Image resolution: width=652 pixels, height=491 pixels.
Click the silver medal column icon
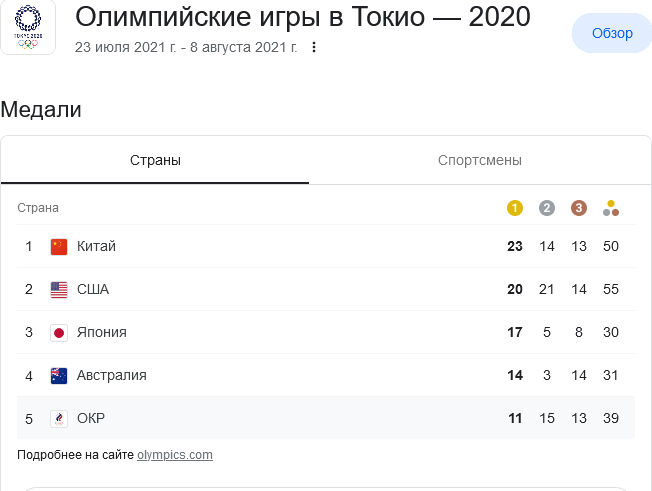(547, 208)
